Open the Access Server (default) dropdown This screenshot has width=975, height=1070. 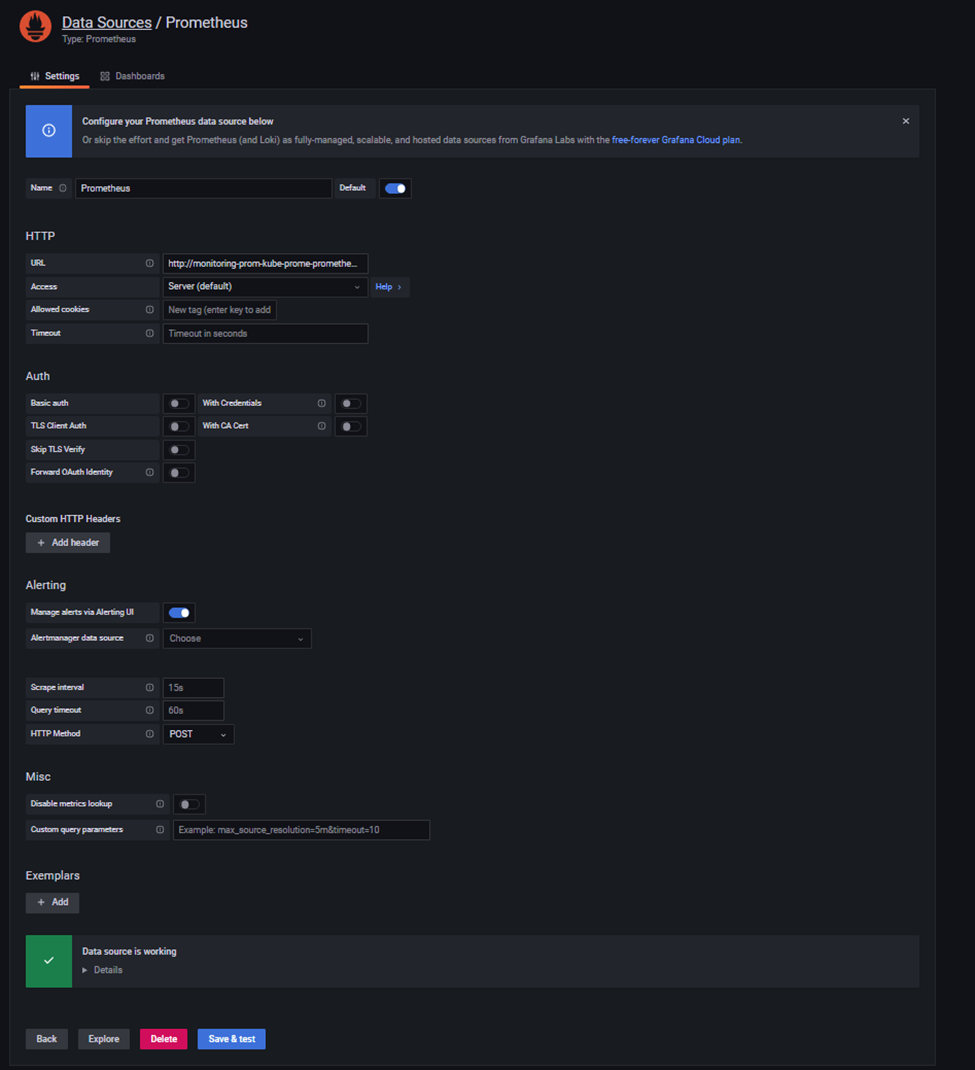(265, 287)
